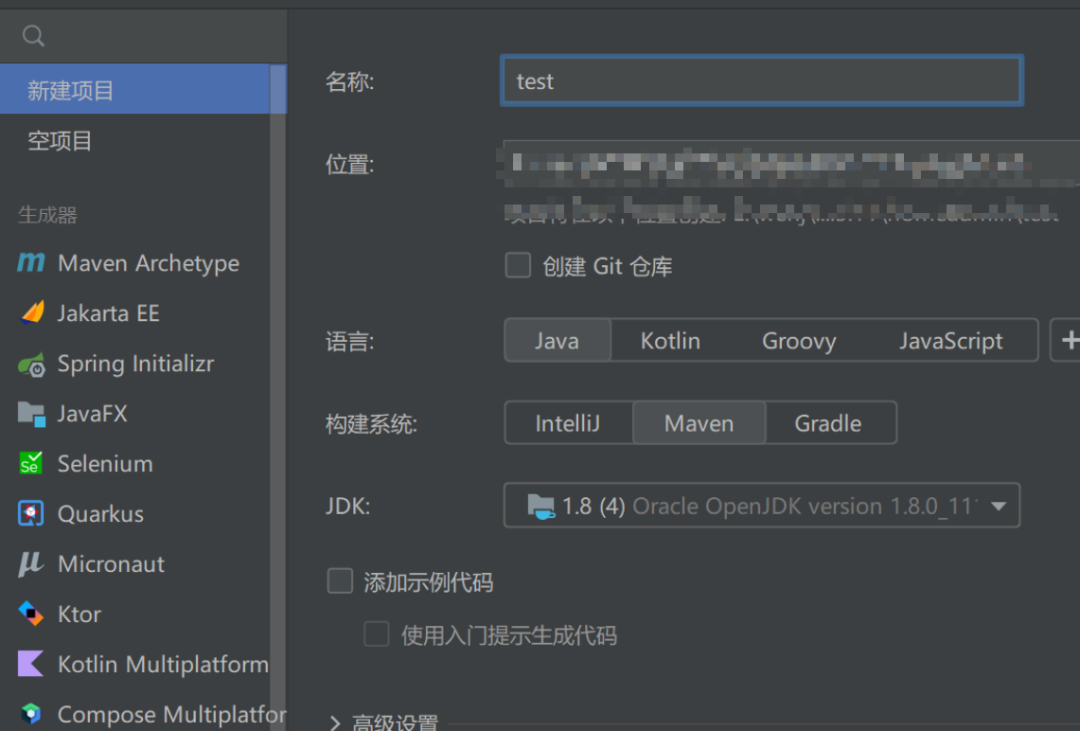Click the search magnifier icon
The image size is (1080, 731).
[x=33, y=35]
